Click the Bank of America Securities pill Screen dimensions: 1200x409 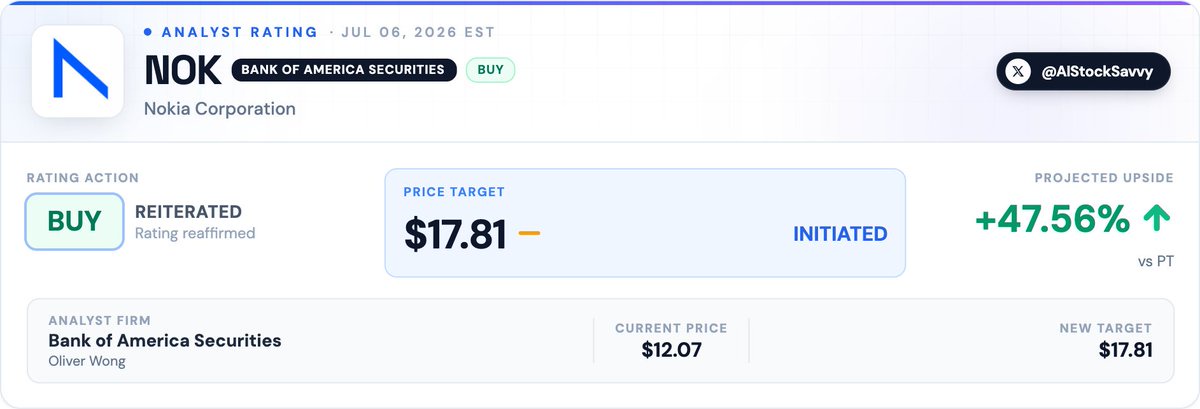point(344,70)
